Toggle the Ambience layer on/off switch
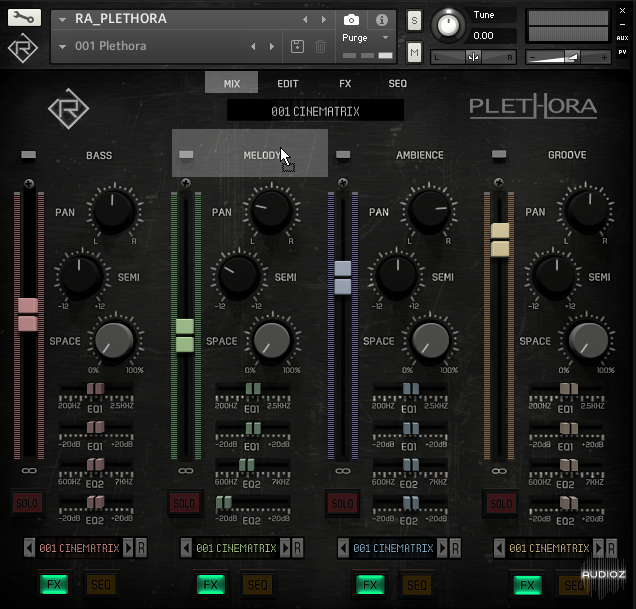The width and height of the screenshot is (636, 609). 343,155
